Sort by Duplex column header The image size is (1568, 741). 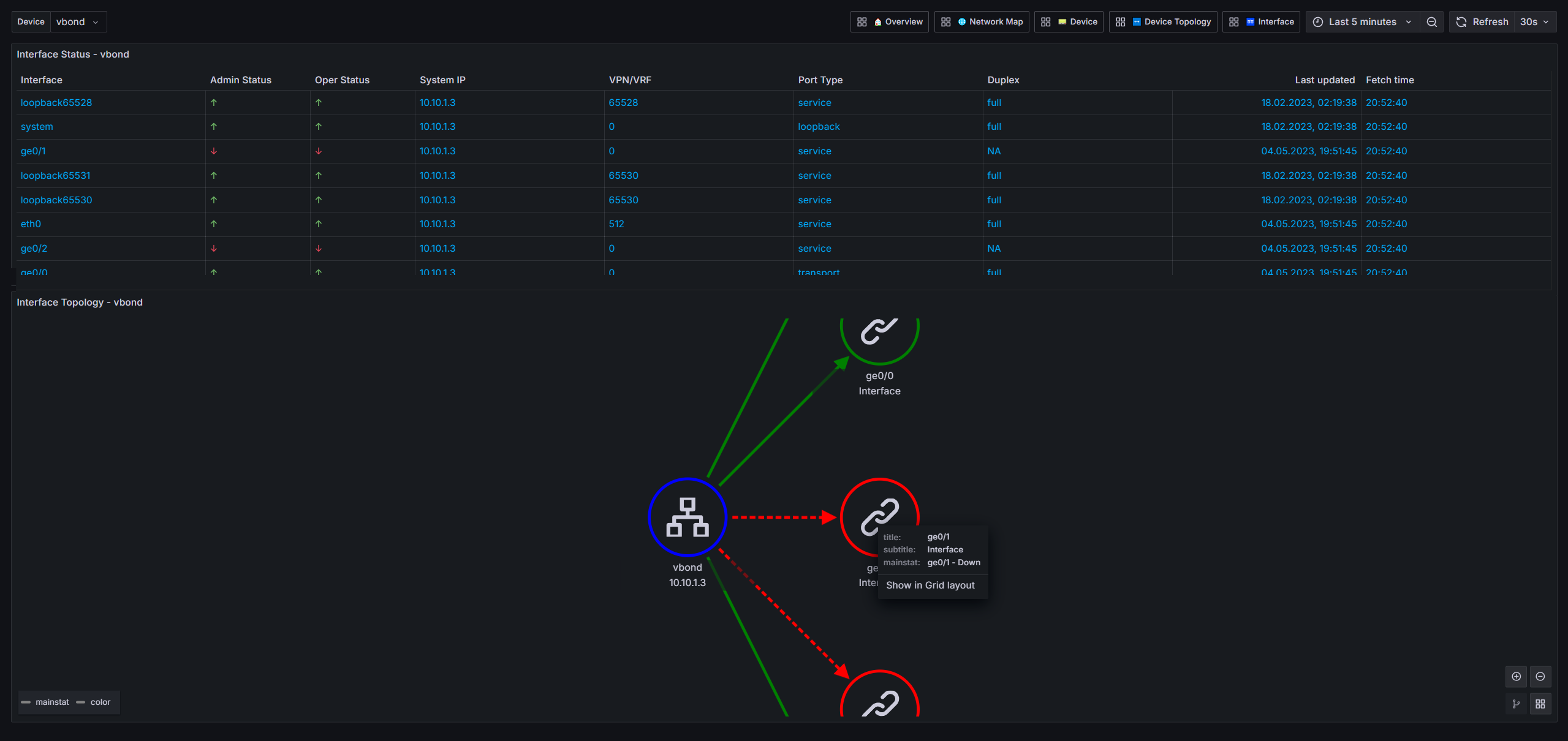point(1003,80)
